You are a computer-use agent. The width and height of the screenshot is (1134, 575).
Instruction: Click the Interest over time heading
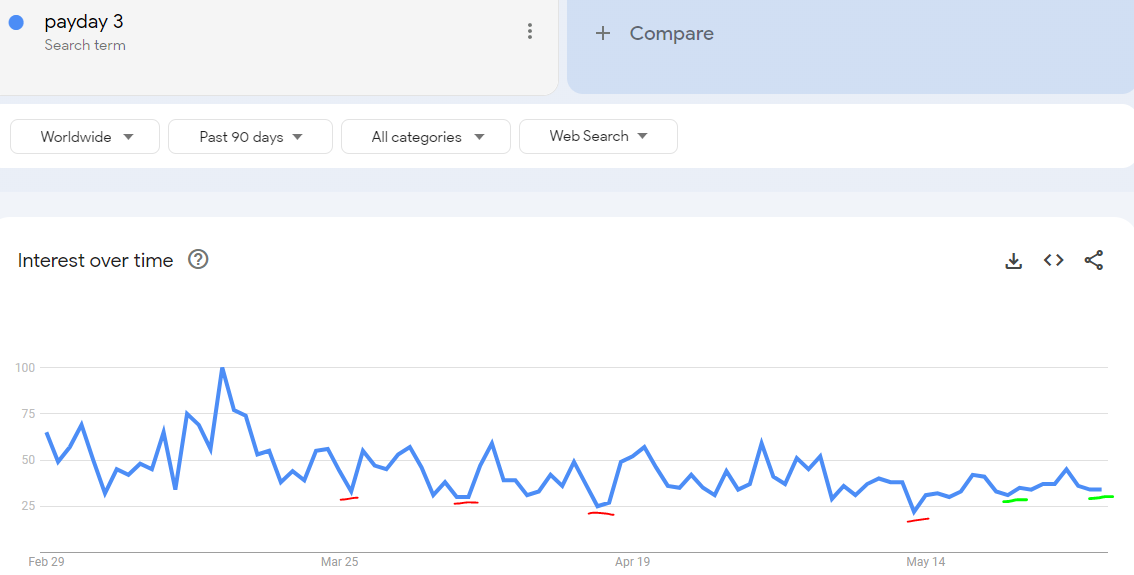(95, 260)
